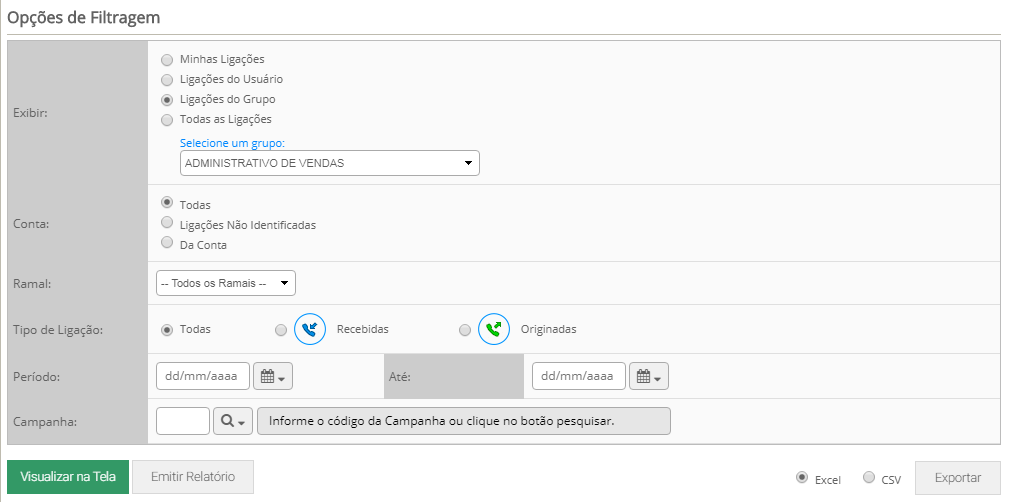This screenshot has width=1009, height=502.
Task: Select the Recebidas call type radio
Action: pyautogui.click(x=281, y=330)
